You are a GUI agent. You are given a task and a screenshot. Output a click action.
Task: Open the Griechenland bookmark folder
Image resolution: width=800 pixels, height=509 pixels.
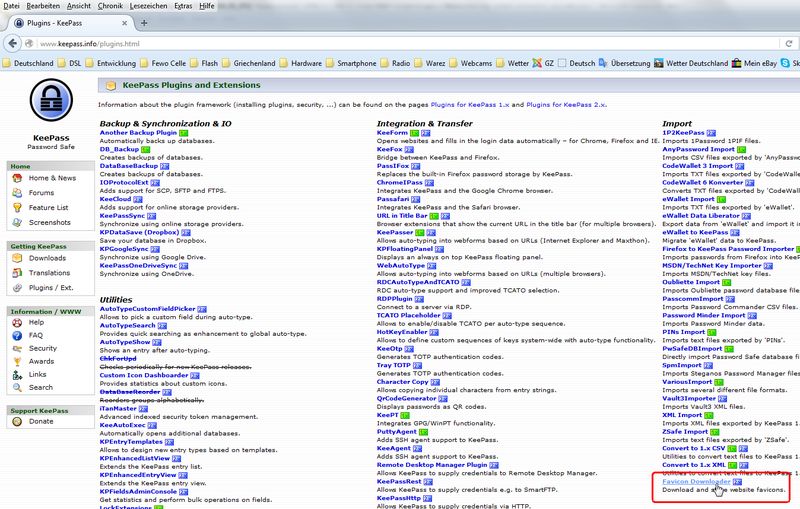pyautogui.click(x=248, y=63)
